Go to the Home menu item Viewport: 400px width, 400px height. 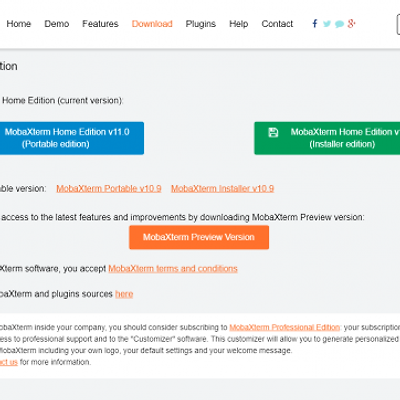[19, 24]
